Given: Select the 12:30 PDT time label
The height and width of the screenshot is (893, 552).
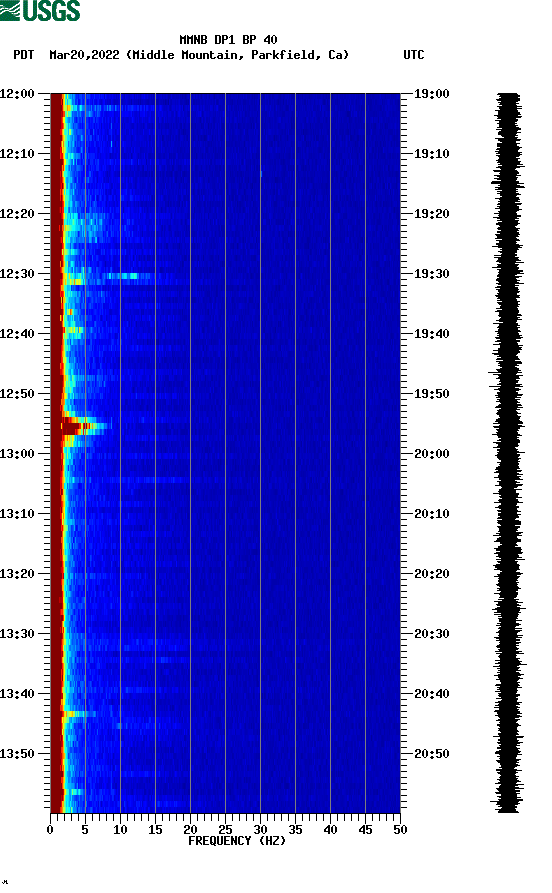Looking at the screenshot, I should point(17,273).
